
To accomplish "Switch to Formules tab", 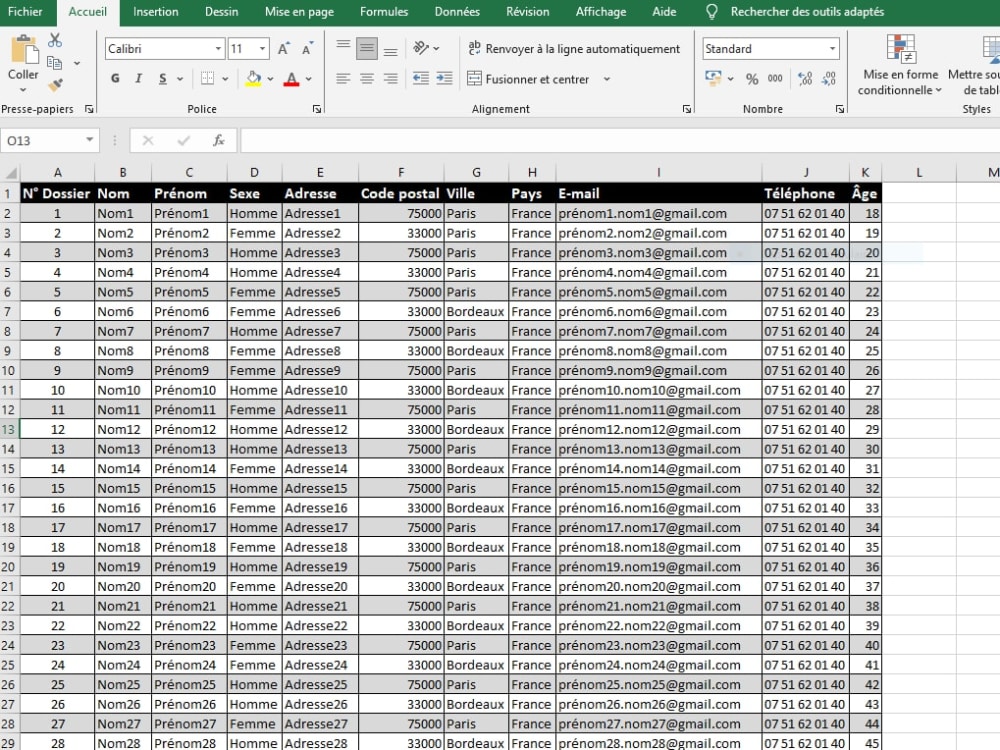I will pyautogui.click(x=384, y=11).
